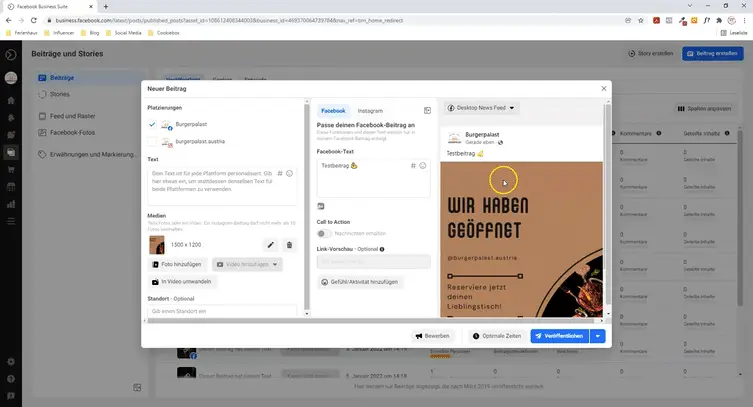The image size is (753, 407).
Task: Open the insights bar chart sidebar icon
Action: click(11, 204)
